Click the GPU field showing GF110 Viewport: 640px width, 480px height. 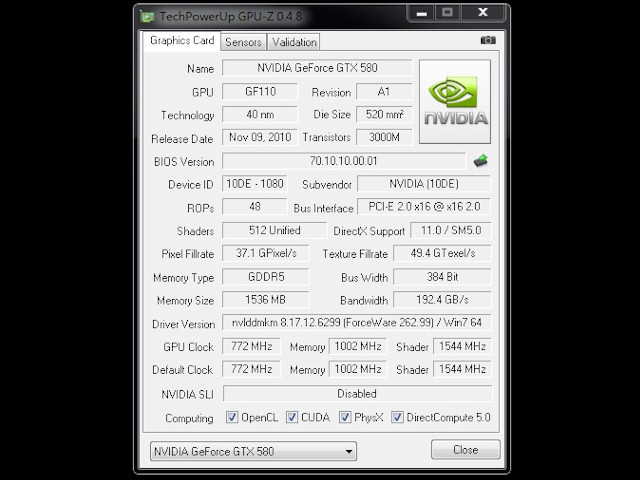[x=260, y=91]
